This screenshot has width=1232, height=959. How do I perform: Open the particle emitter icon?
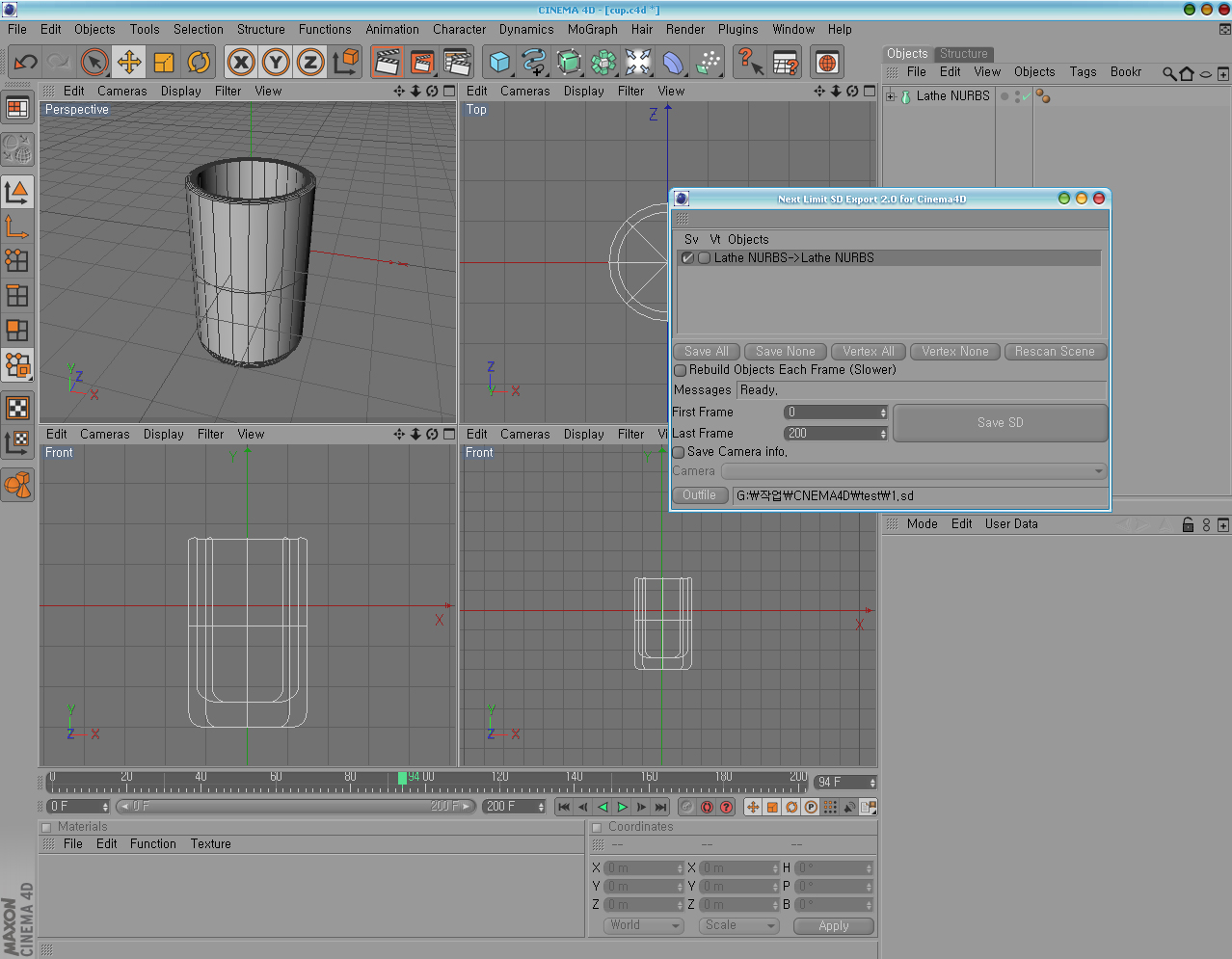tap(708, 63)
